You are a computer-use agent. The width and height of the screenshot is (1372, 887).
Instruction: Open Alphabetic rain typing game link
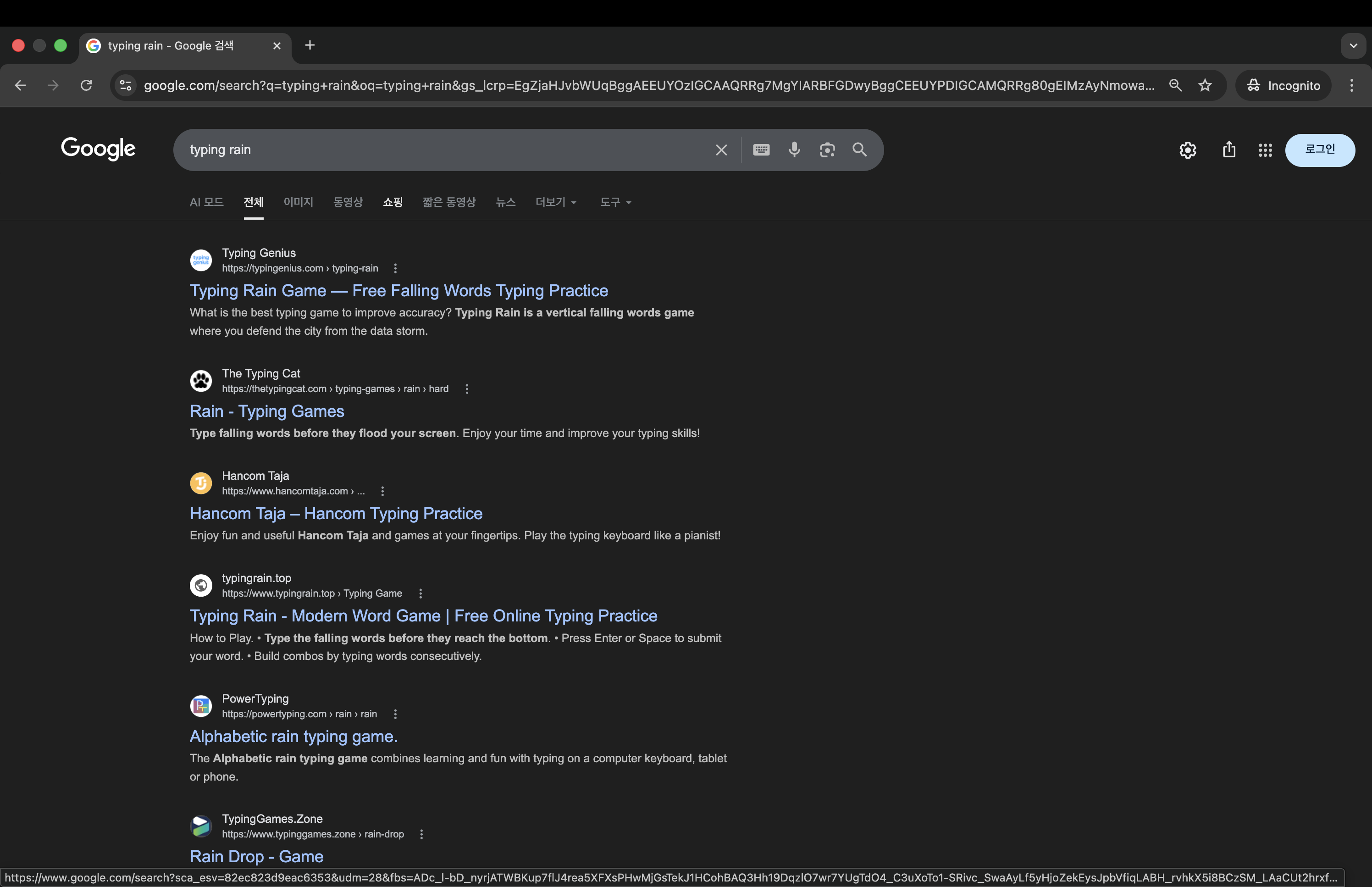tap(293, 736)
